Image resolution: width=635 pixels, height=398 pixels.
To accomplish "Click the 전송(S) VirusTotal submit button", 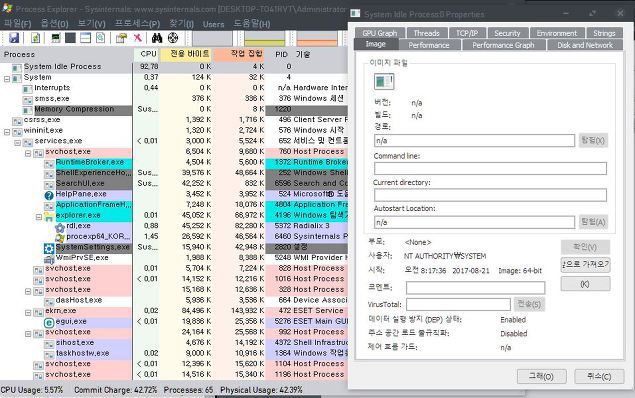I will 529,304.
